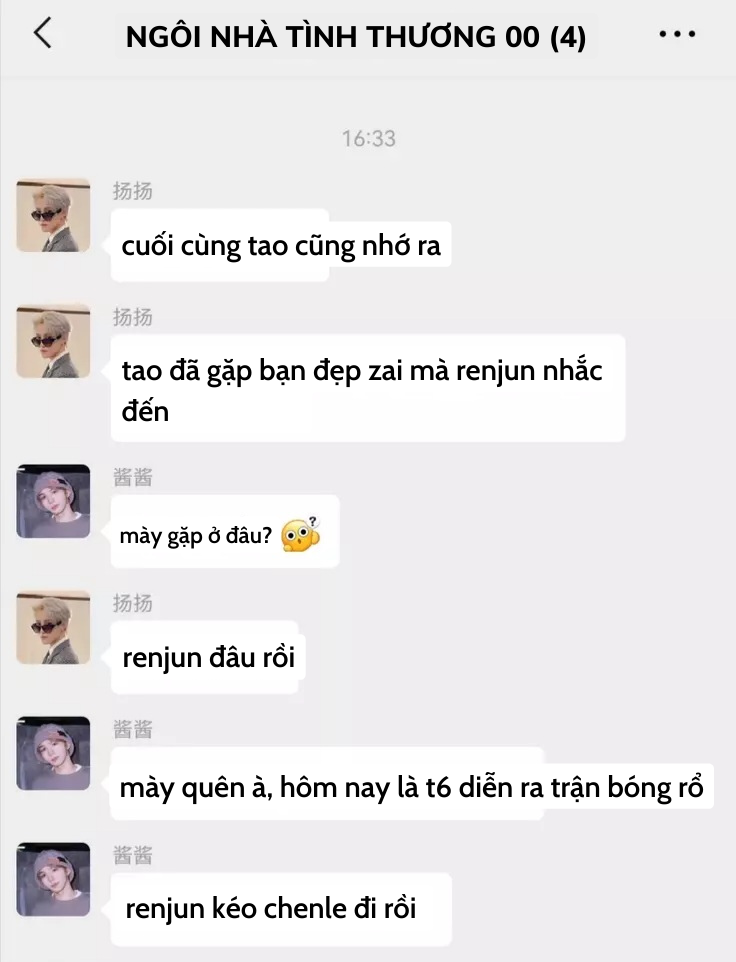Tap the thinking face emoji in message
Screen dimensions: 736x962
click(x=301, y=535)
